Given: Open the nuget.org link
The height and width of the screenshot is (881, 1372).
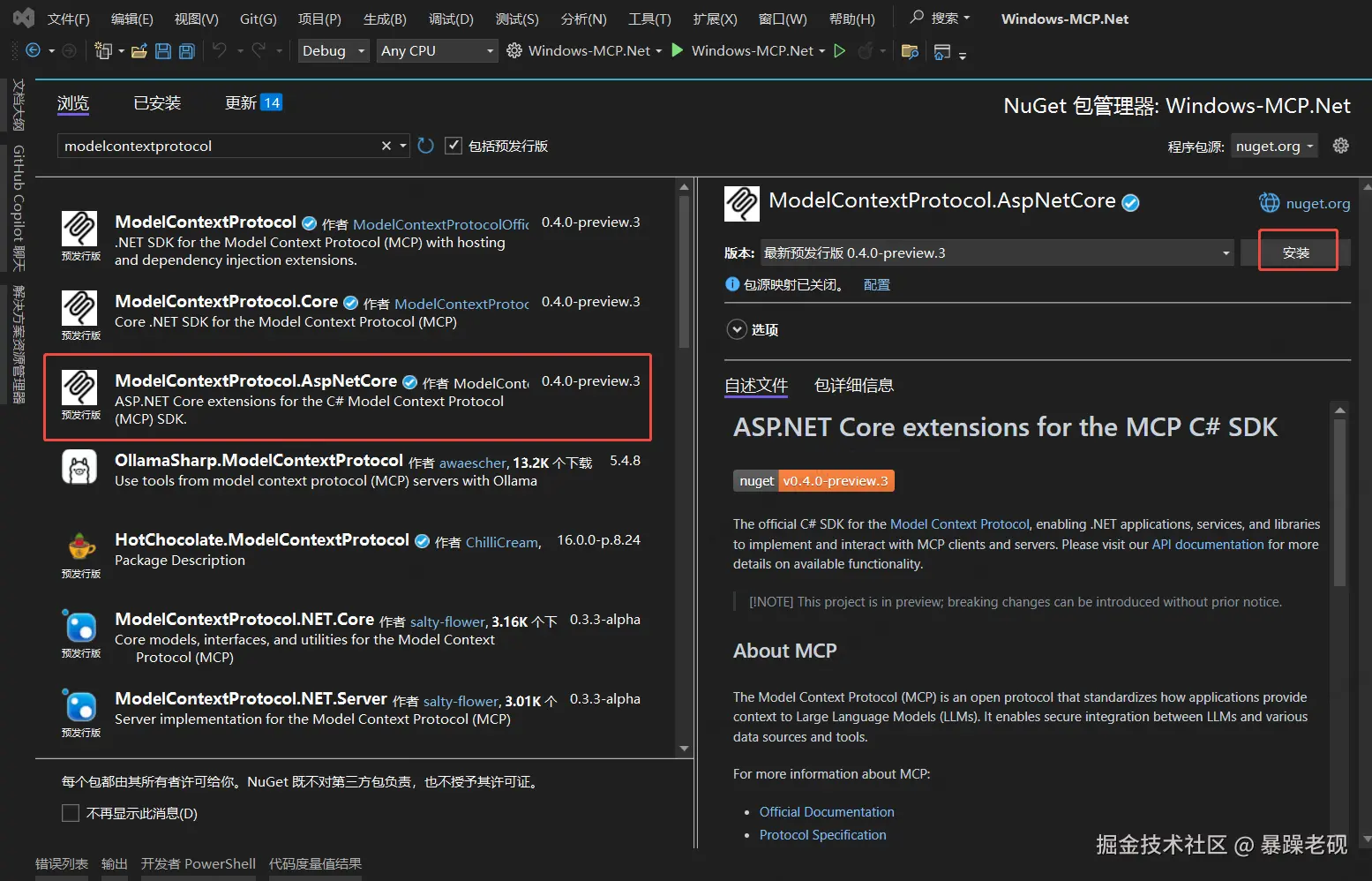Looking at the screenshot, I should [x=1318, y=203].
